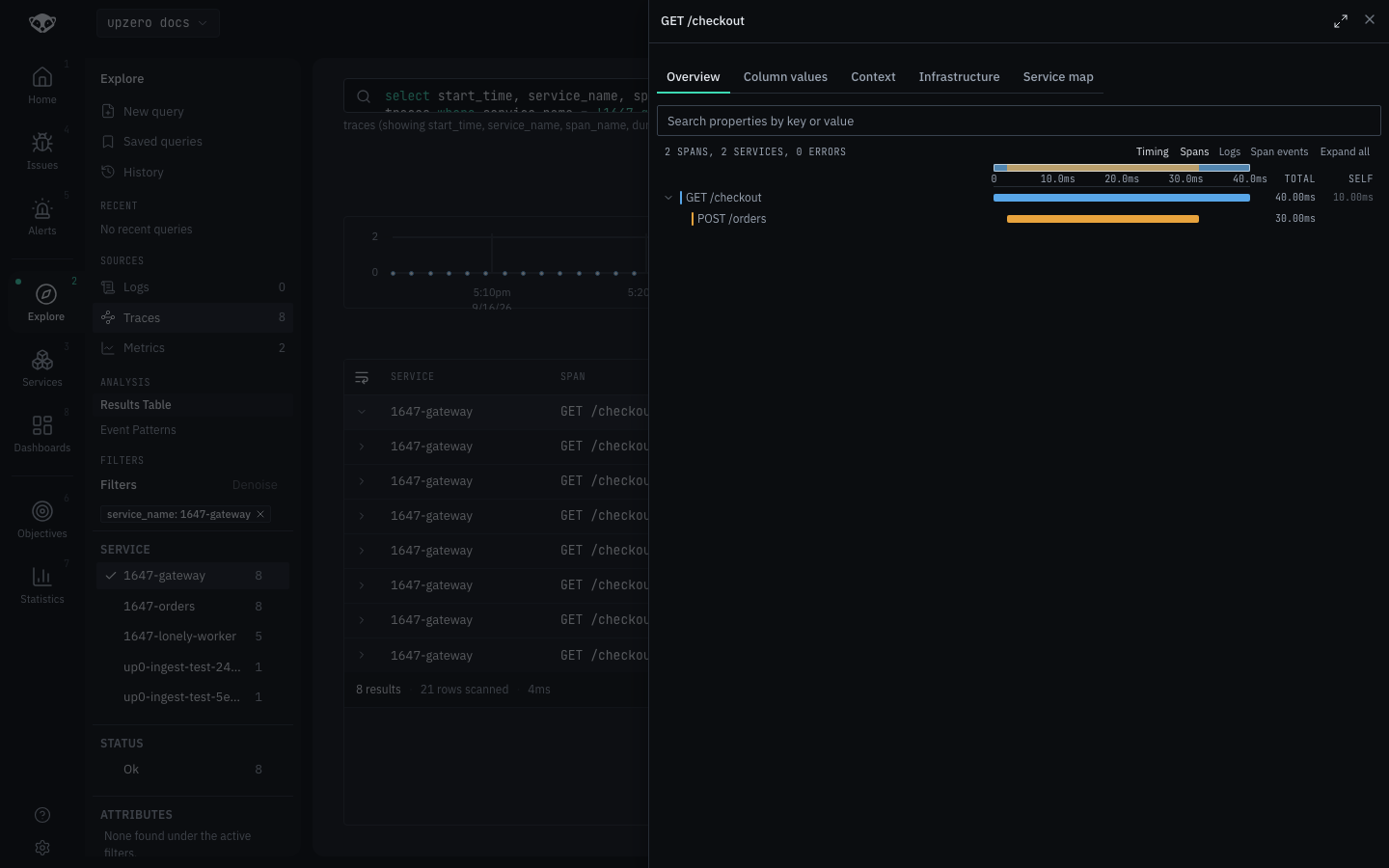This screenshot has width=1389, height=868.
Task: Select the POST /orders span row
Action: 1019,219
